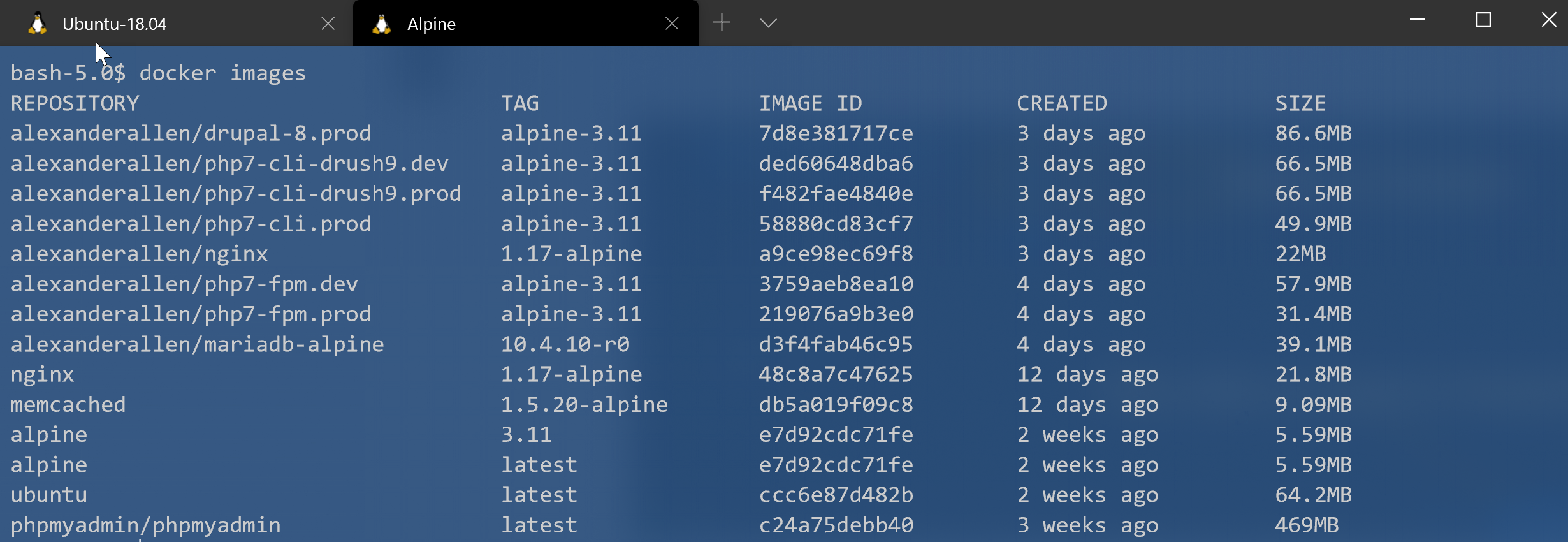This screenshot has height=542, width=1568.
Task: Click the image ID e7d92cdc71fe for alpine
Action: coord(836,434)
